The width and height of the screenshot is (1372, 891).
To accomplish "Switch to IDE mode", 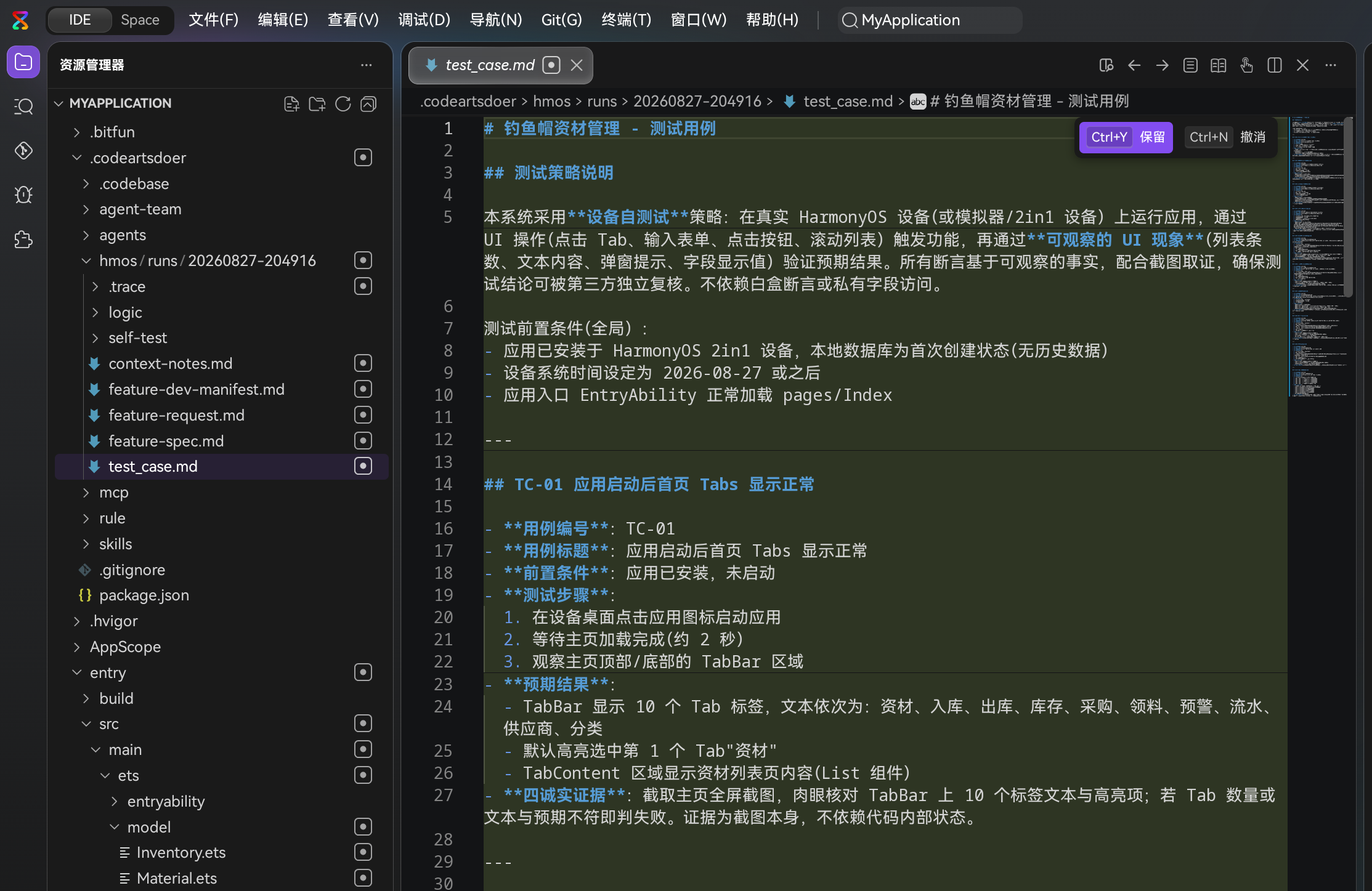I will tap(79, 20).
